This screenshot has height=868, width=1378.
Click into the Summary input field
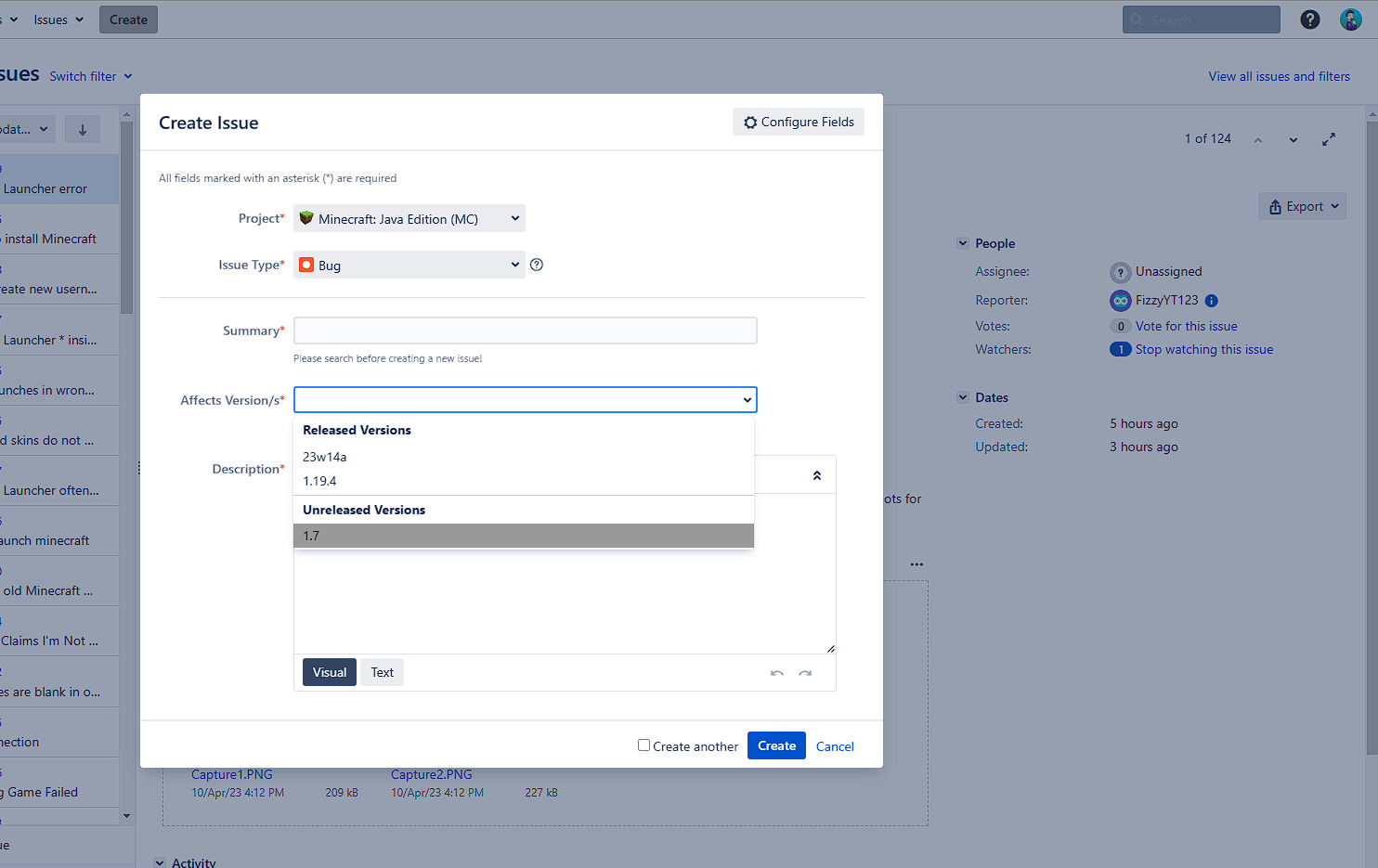tap(526, 330)
